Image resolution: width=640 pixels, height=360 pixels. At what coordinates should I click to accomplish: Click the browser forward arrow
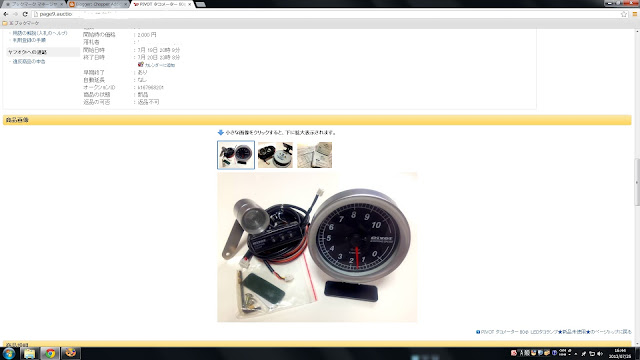tap(15, 14)
